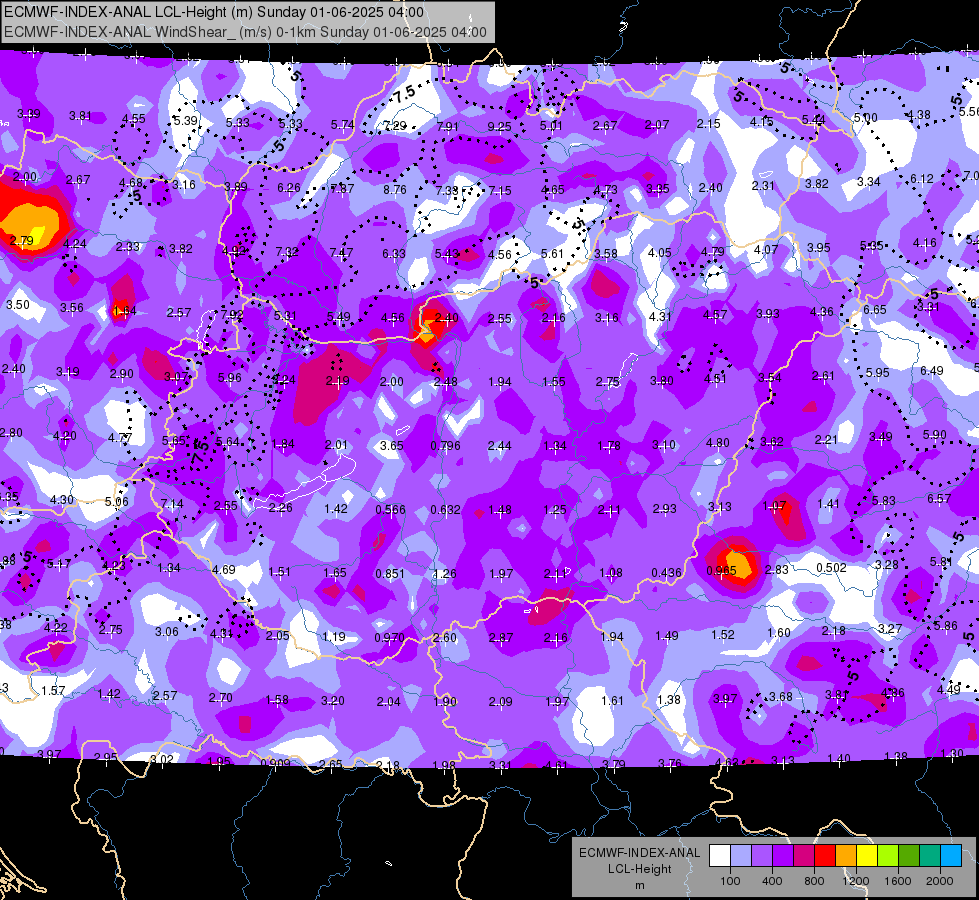
Task: Click legend label 'ECMWF-INDEX-ANAL'
Action: [x=639, y=853]
